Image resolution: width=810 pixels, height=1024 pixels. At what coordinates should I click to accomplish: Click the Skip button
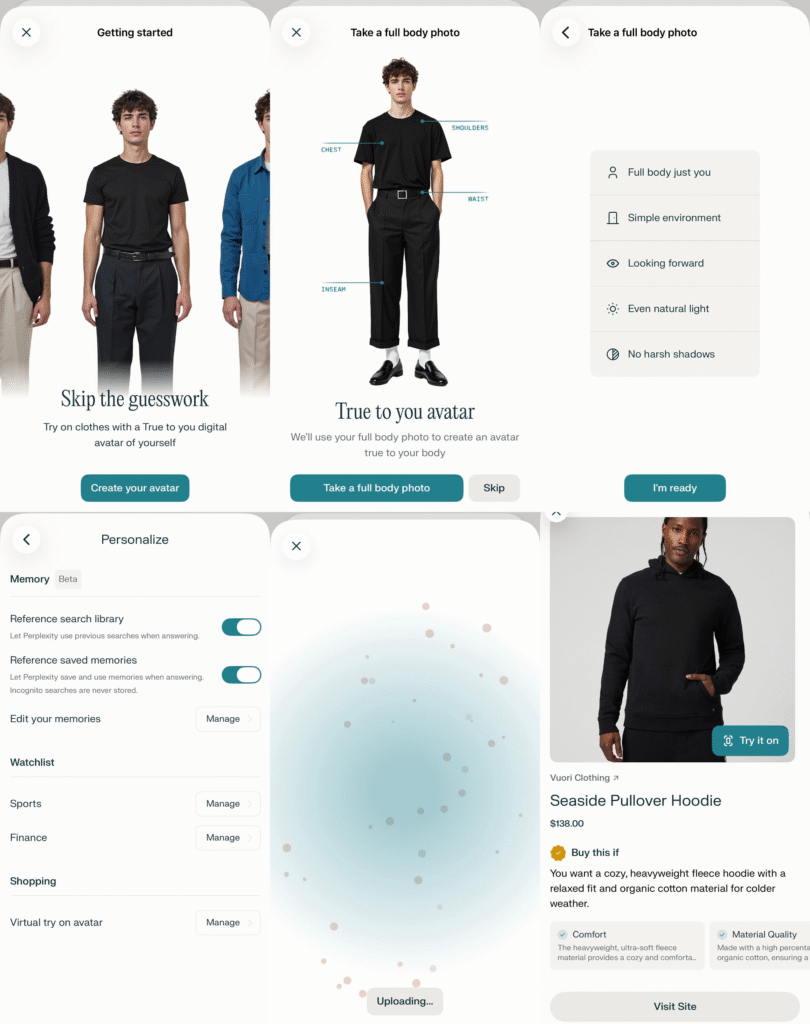(494, 488)
